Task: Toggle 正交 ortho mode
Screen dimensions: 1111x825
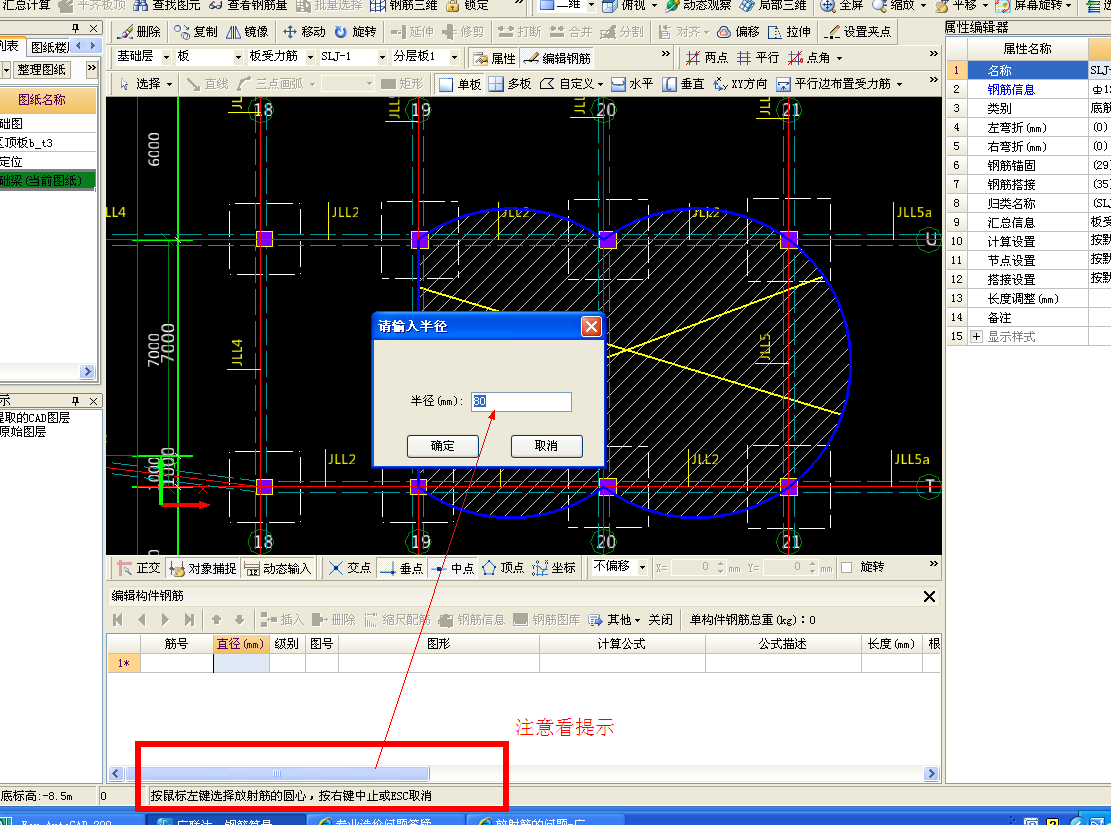Action: tap(140, 568)
